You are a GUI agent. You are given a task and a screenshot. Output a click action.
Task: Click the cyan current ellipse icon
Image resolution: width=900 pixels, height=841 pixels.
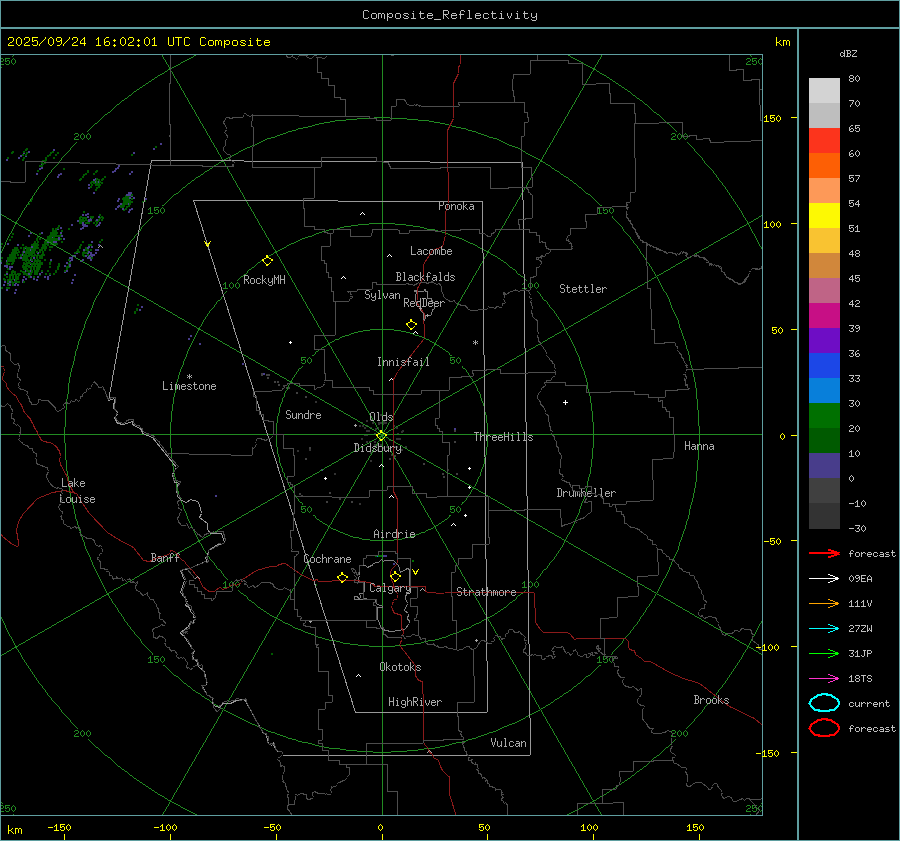(x=824, y=703)
